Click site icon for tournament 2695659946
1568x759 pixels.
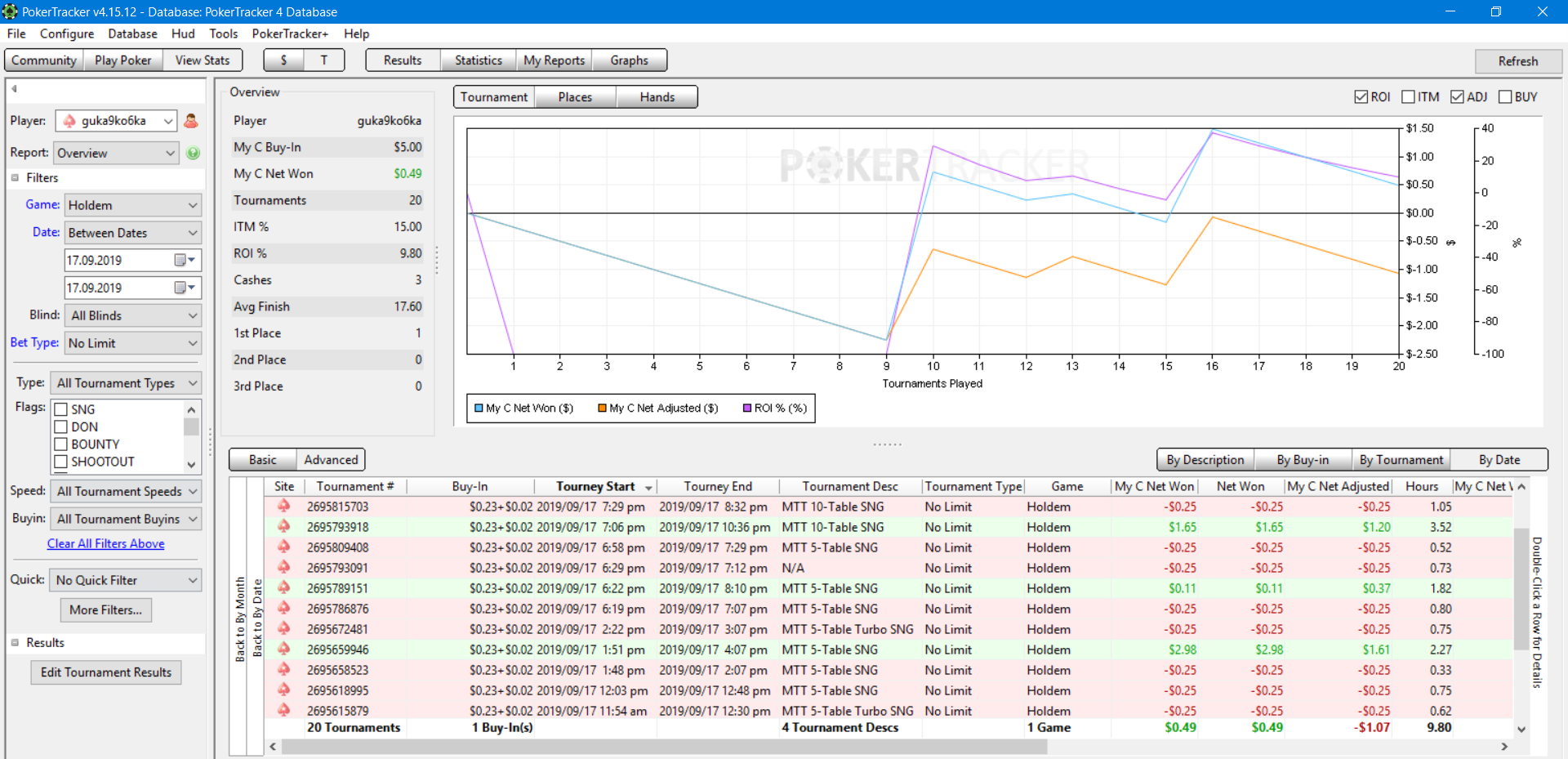coord(284,650)
